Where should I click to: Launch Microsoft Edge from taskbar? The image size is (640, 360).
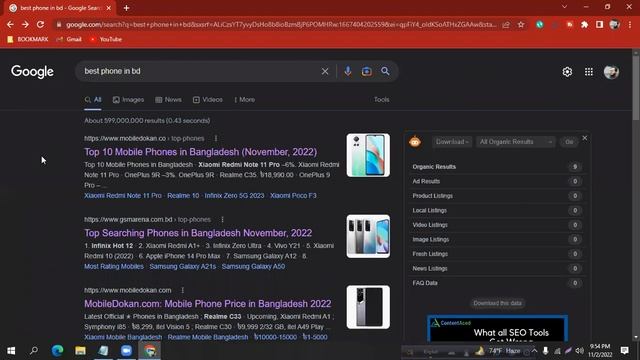click(x=58, y=351)
